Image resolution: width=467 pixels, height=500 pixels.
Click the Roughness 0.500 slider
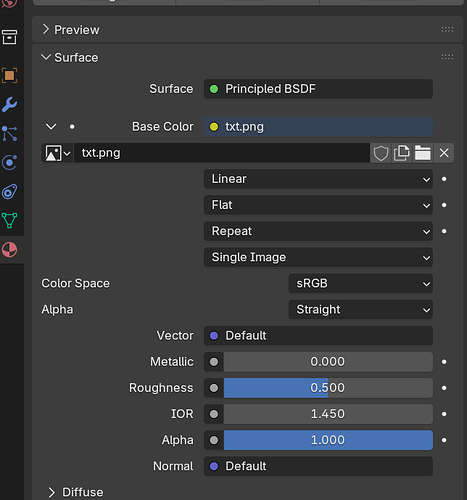point(328,388)
